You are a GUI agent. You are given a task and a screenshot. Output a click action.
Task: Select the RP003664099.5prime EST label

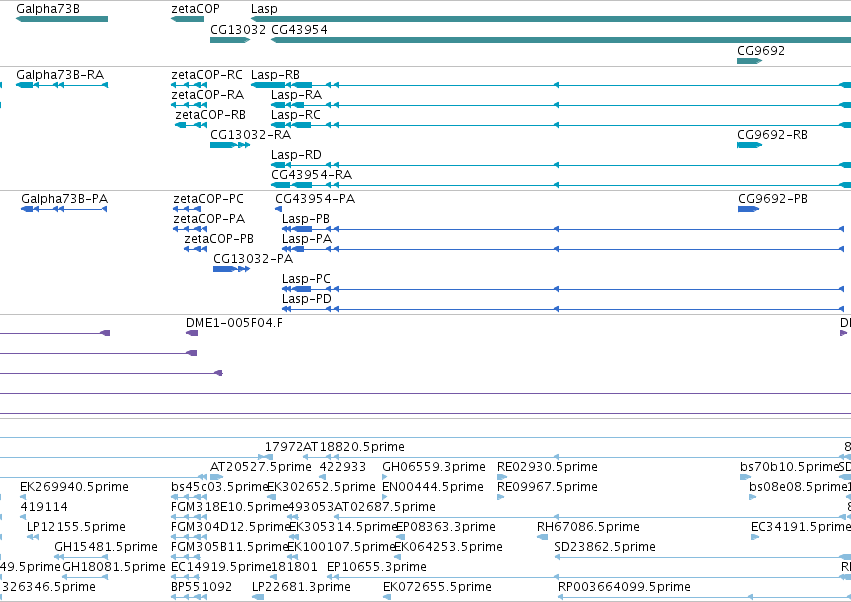point(624,587)
